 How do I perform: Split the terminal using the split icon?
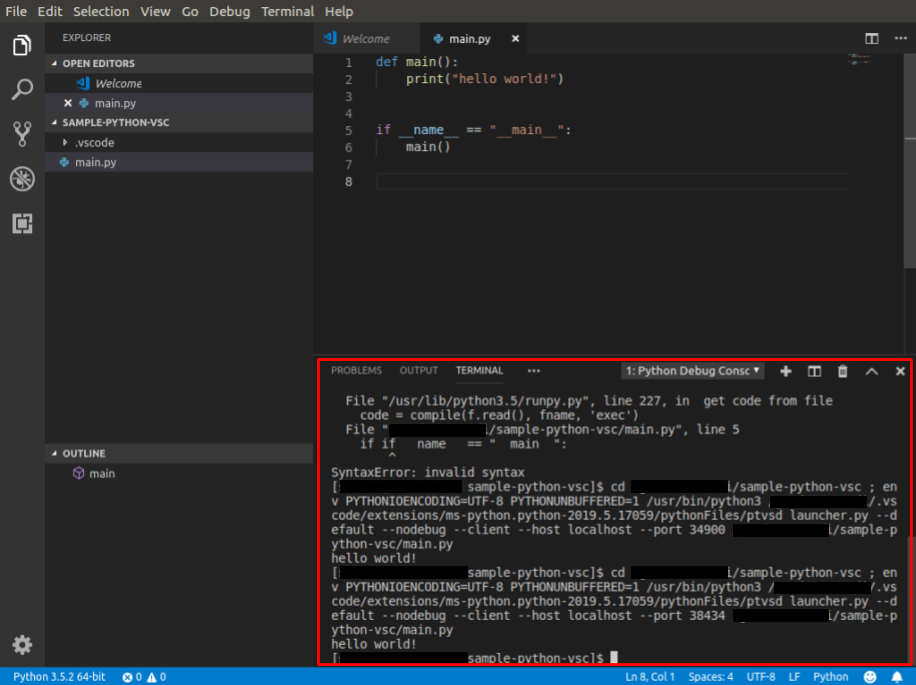[813, 371]
